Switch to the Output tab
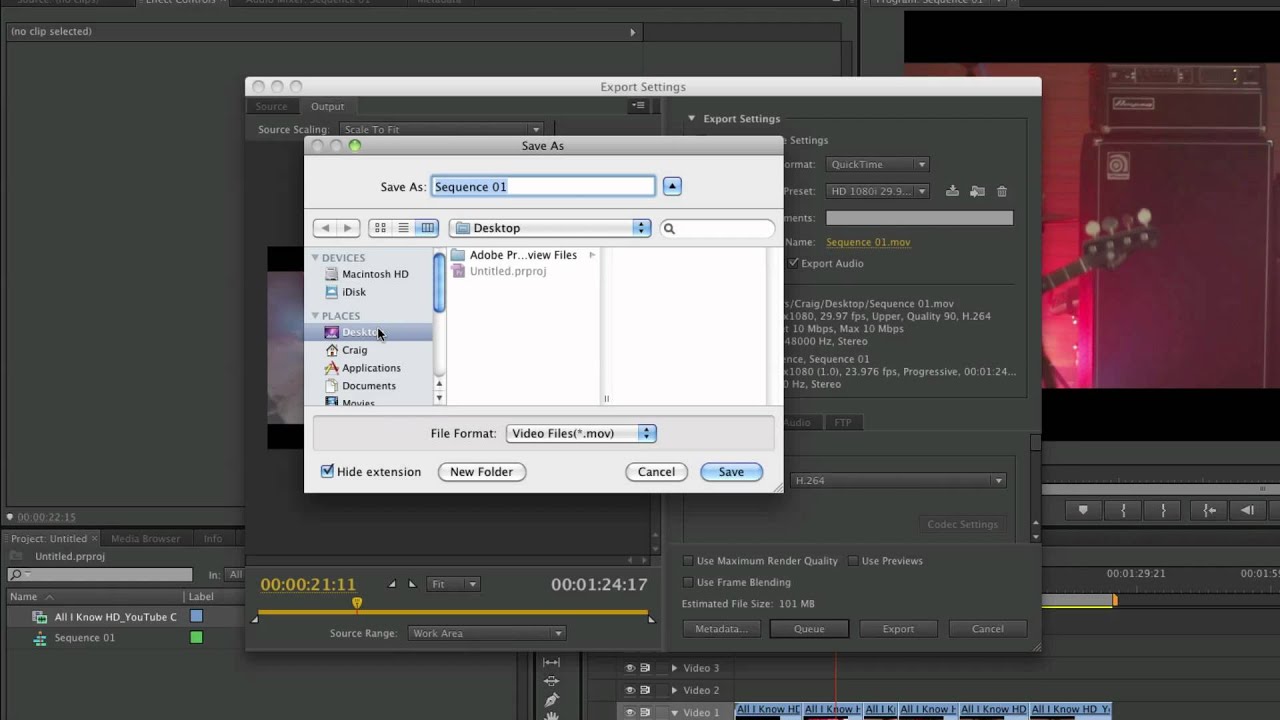This screenshot has width=1280, height=720. [x=327, y=106]
